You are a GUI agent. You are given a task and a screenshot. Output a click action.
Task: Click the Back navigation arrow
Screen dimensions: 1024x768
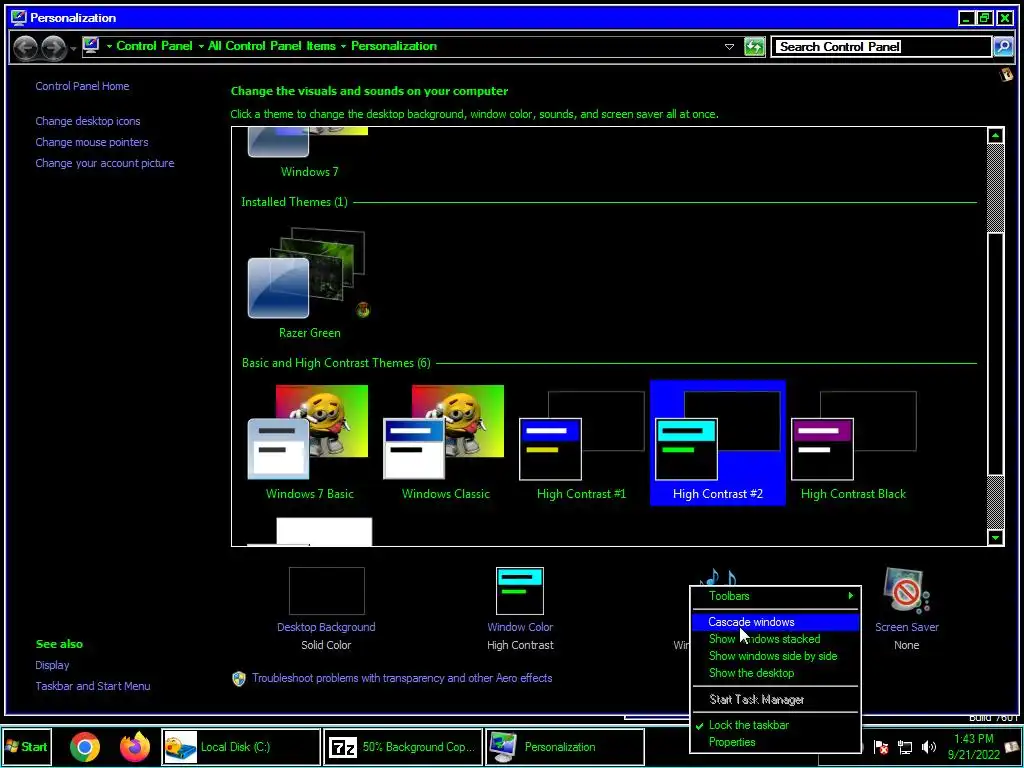click(25, 47)
